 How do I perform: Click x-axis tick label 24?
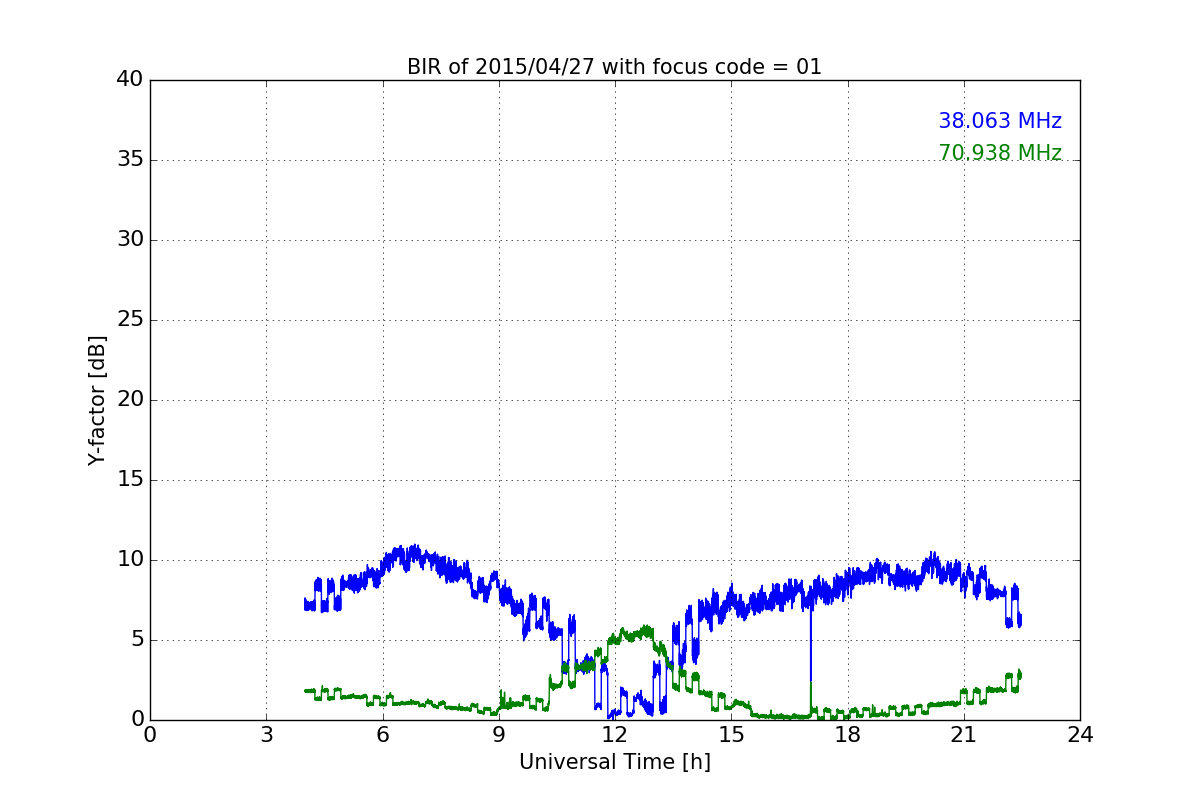point(1080,735)
